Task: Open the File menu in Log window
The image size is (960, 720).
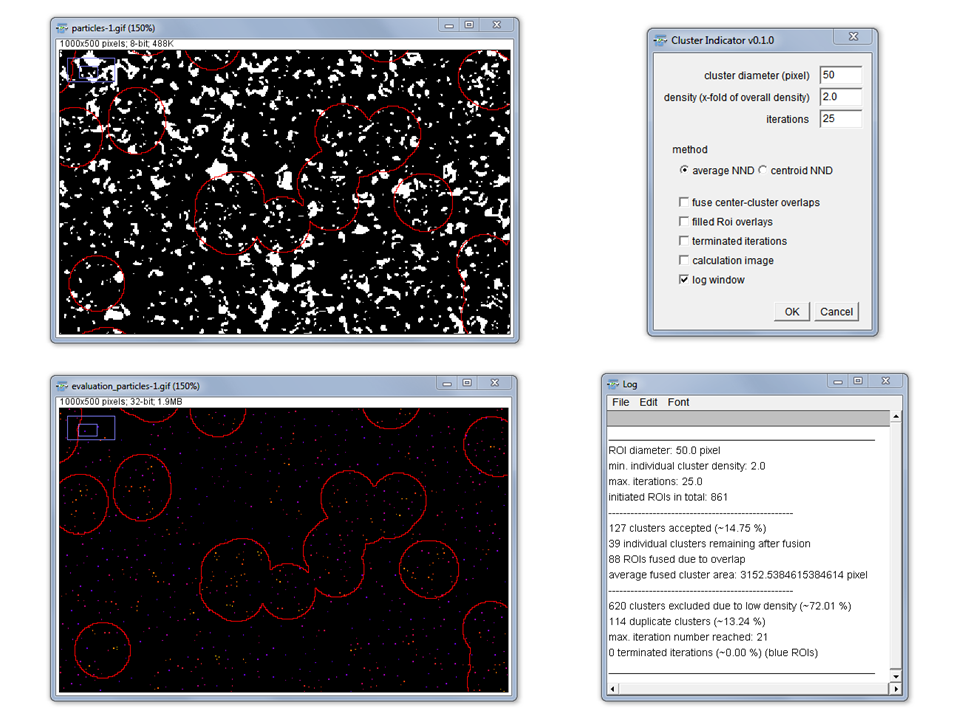Action: pos(620,402)
